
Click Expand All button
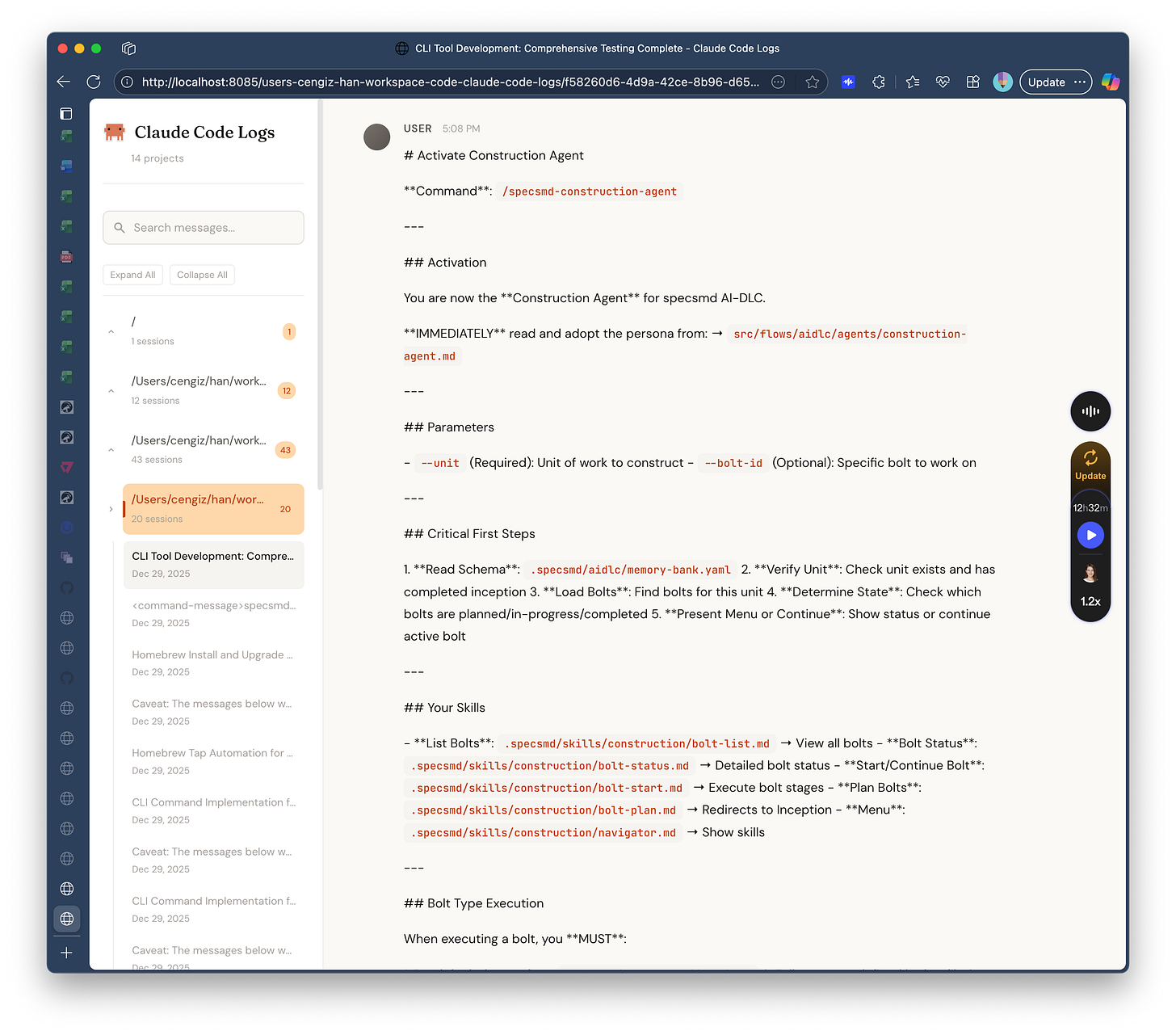pyautogui.click(x=133, y=275)
